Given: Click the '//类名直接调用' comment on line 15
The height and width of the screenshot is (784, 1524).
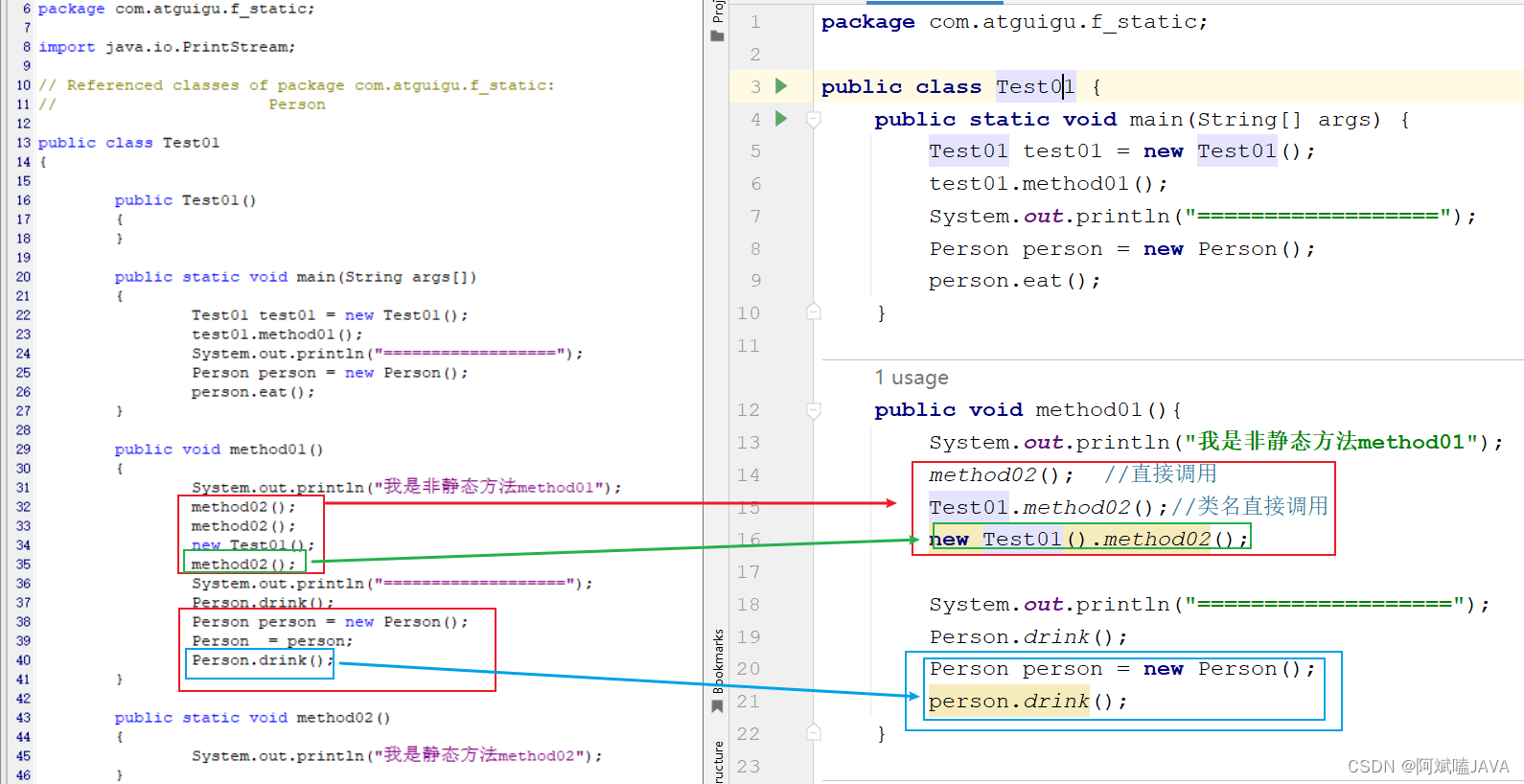Looking at the screenshot, I should coord(1250,506).
